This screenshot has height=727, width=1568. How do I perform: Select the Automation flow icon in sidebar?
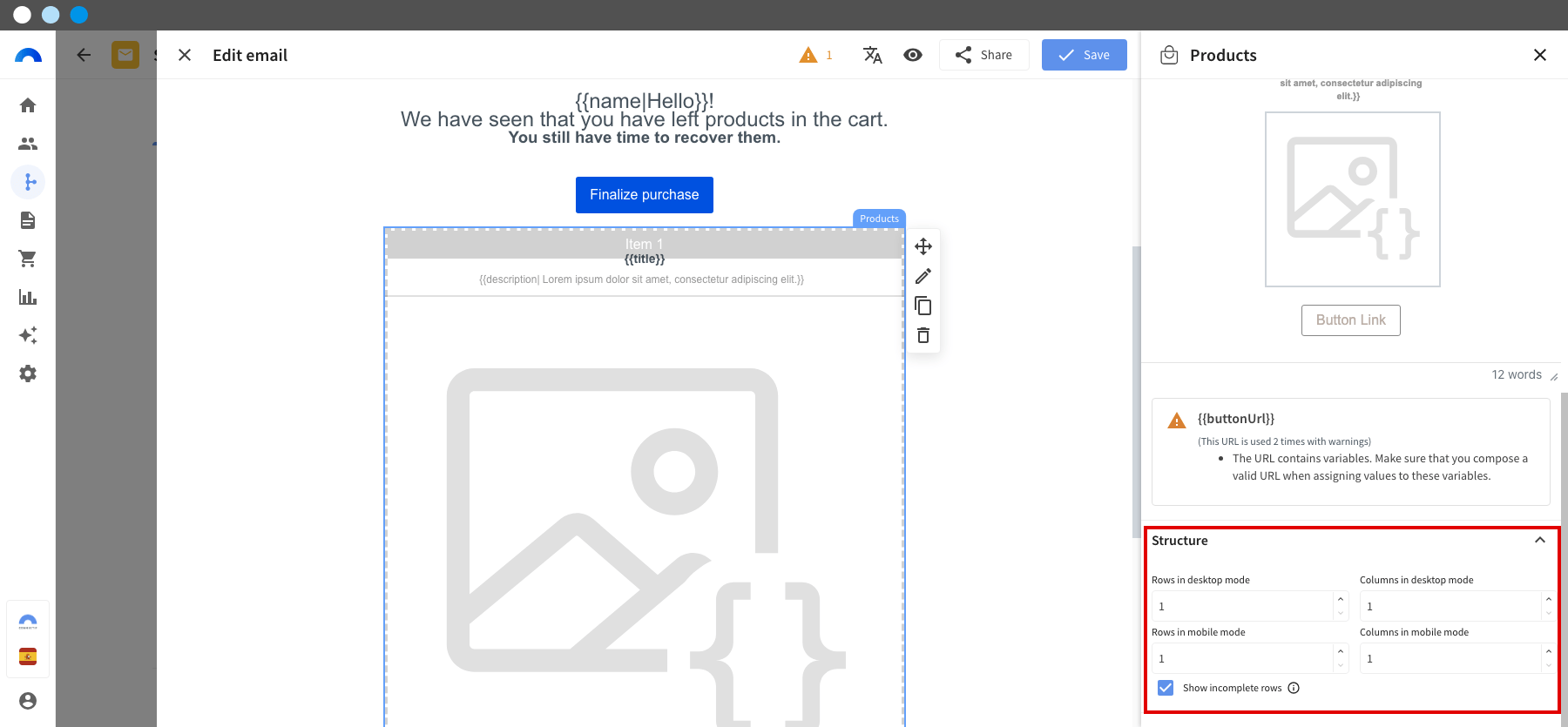click(28, 182)
